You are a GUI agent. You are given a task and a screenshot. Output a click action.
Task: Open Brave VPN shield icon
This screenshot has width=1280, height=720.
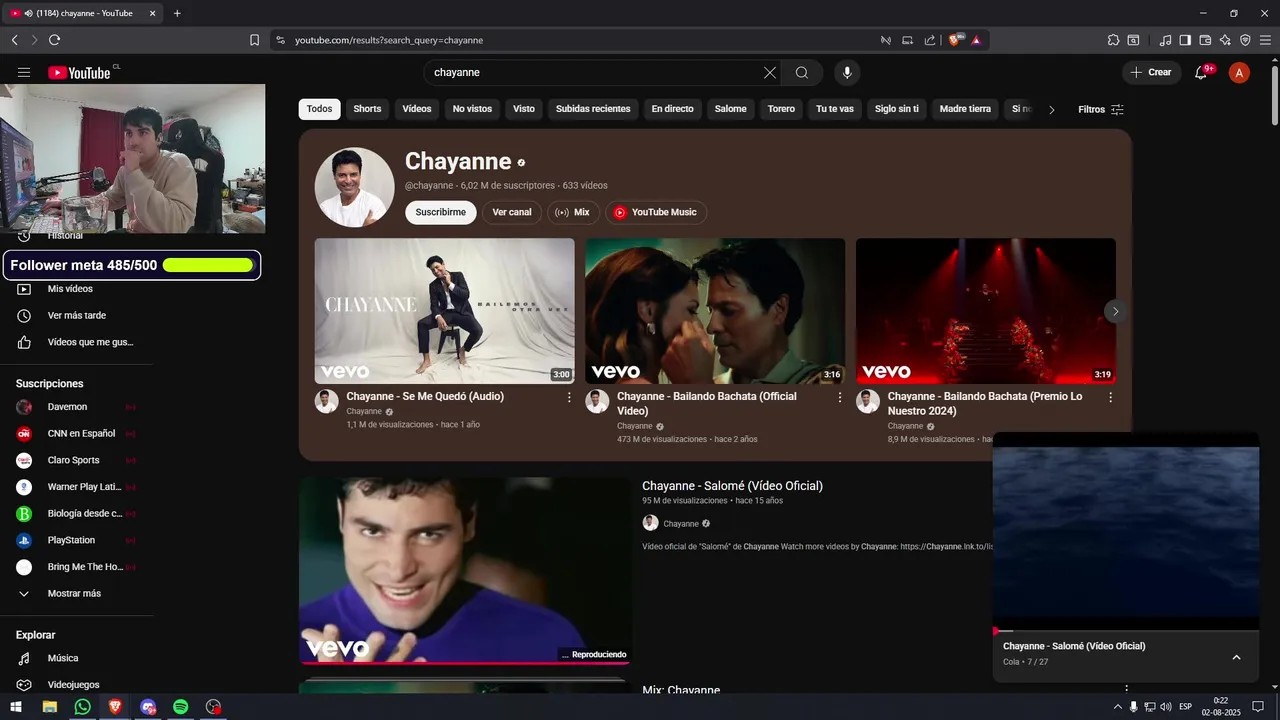tap(1245, 40)
